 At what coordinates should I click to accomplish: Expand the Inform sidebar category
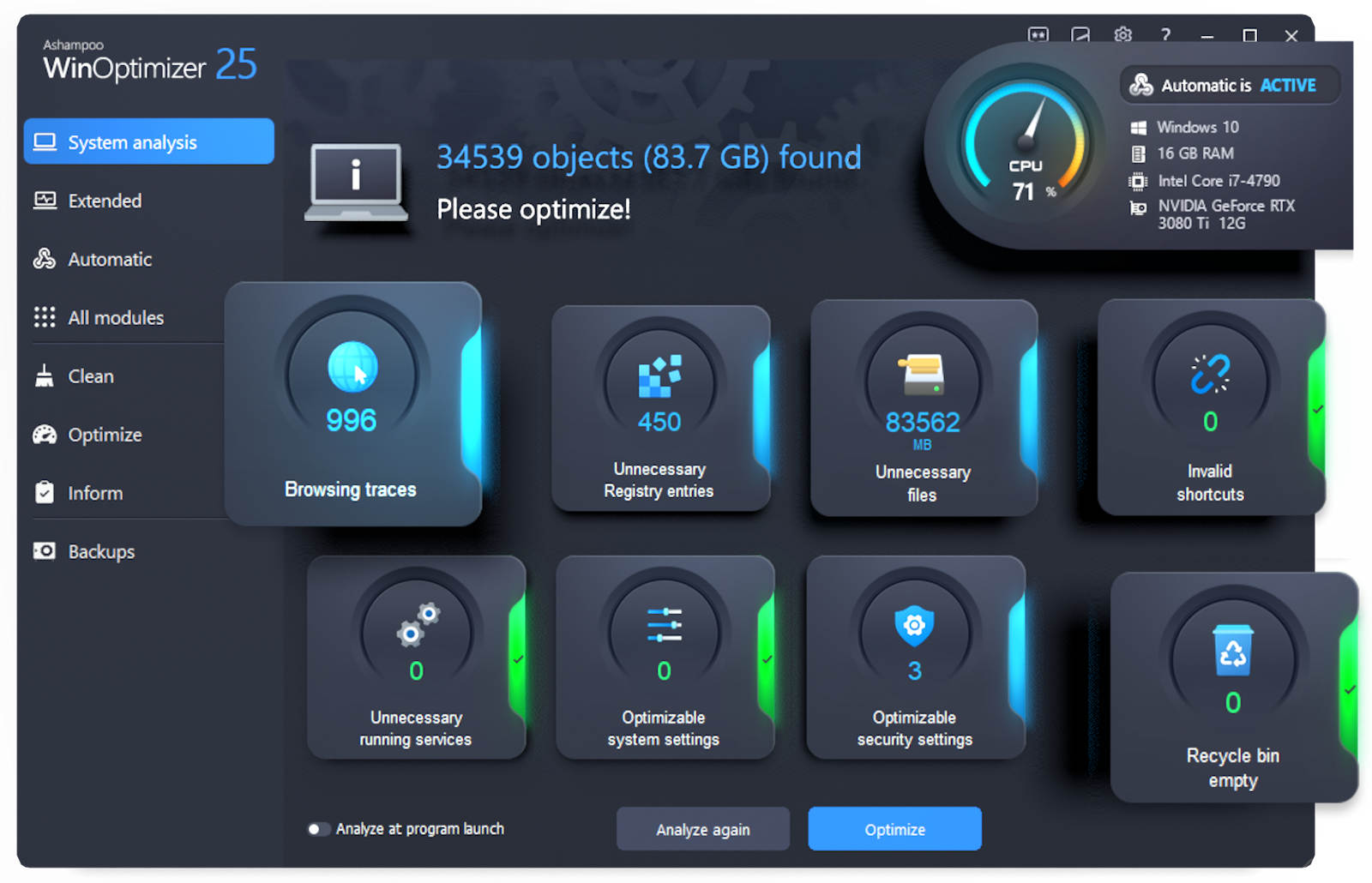coord(94,493)
